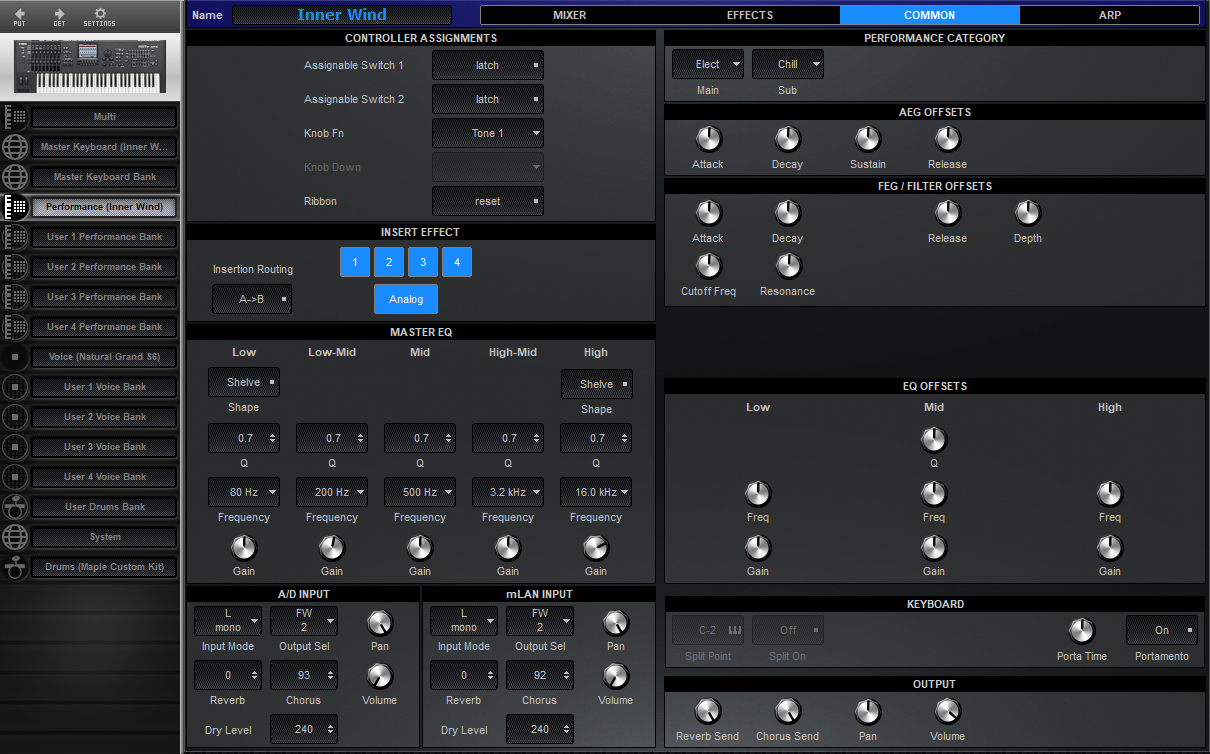The image size is (1210, 754).
Task: Open the Main performance category Elect dropdown
Action: pos(707,63)
